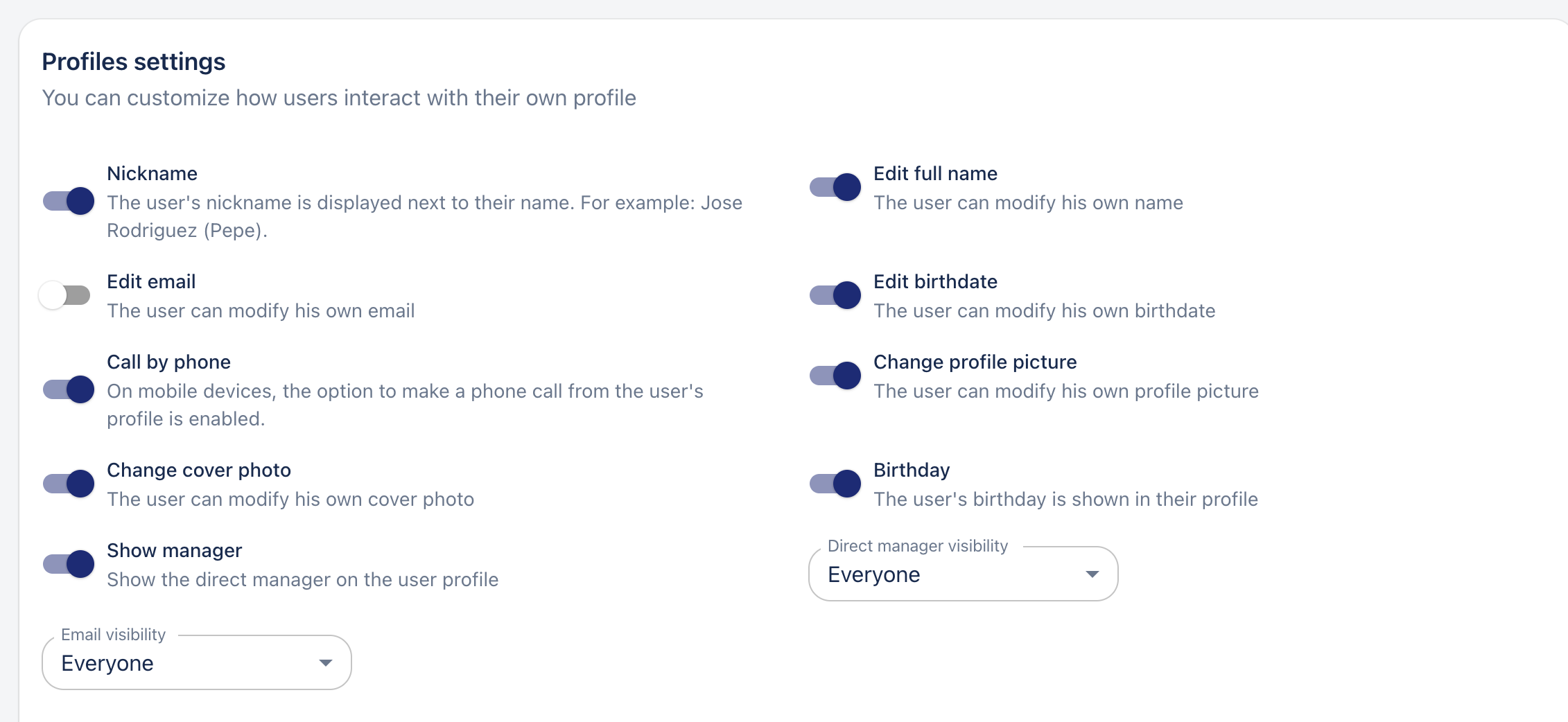Click the Edit email label text
Viewport: 1568px width, 722px height.
click(x=151, y=282)
